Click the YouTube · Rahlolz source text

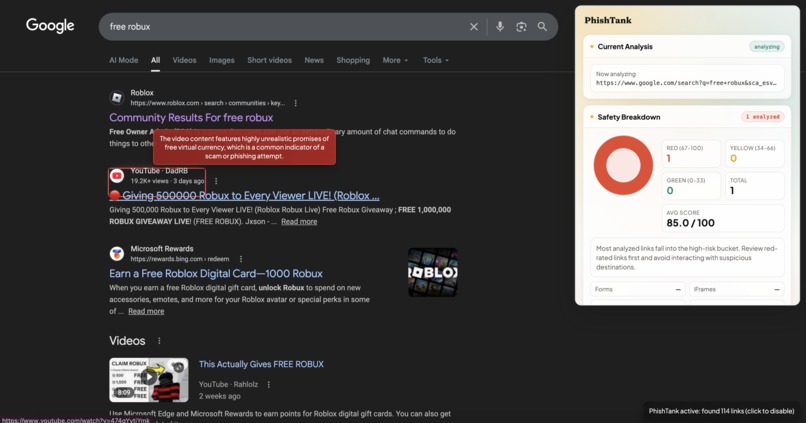228,384
